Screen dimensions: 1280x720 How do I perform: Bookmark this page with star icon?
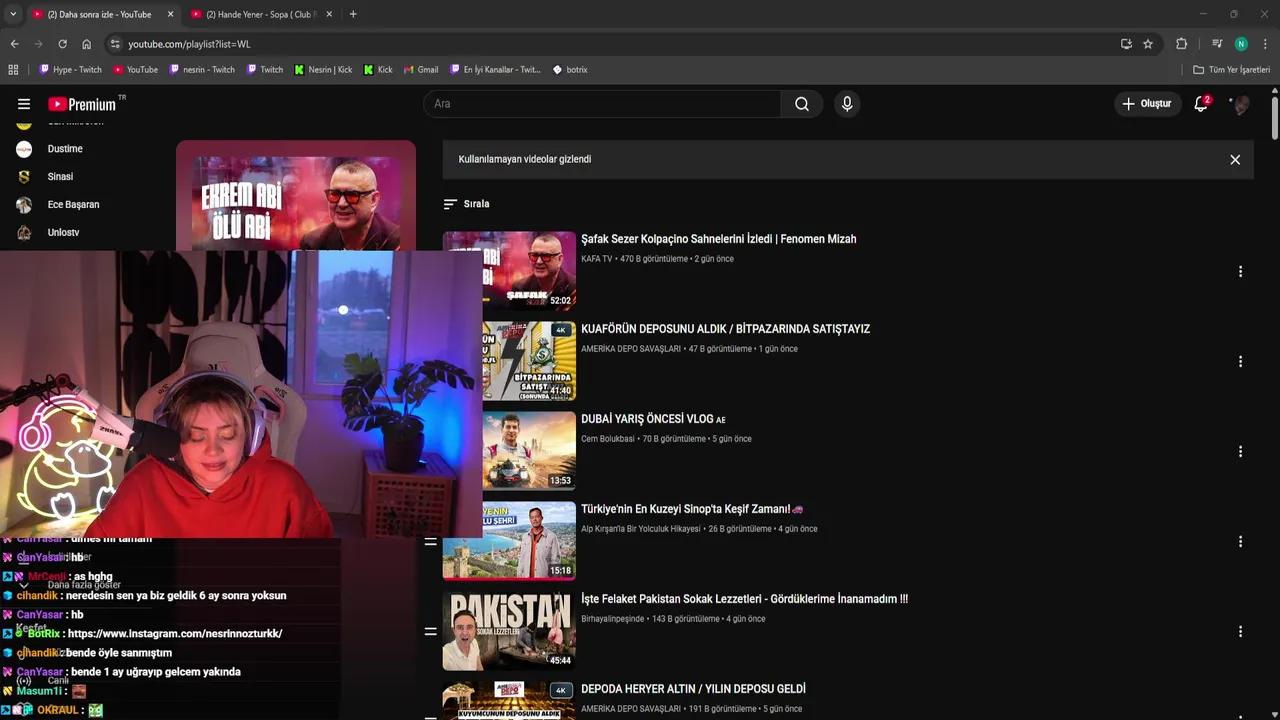tap(1148, 44)
